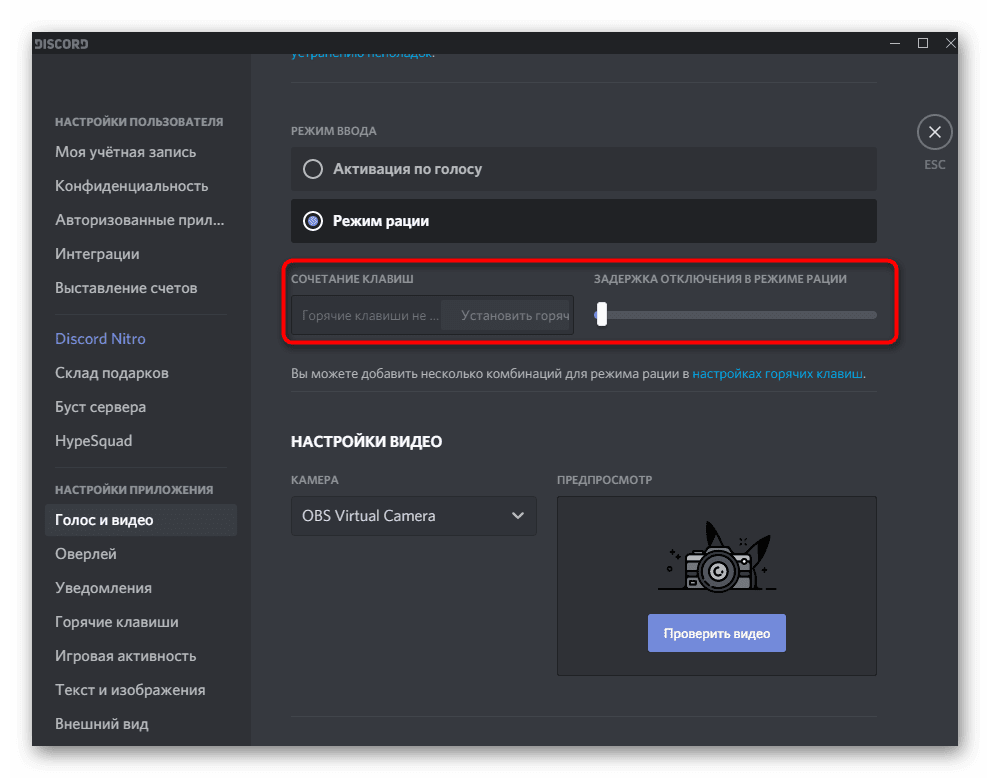Click the ПРЕДПРОСМОТР label
This screenshot has width=990, height=778.
click(604, 480)
